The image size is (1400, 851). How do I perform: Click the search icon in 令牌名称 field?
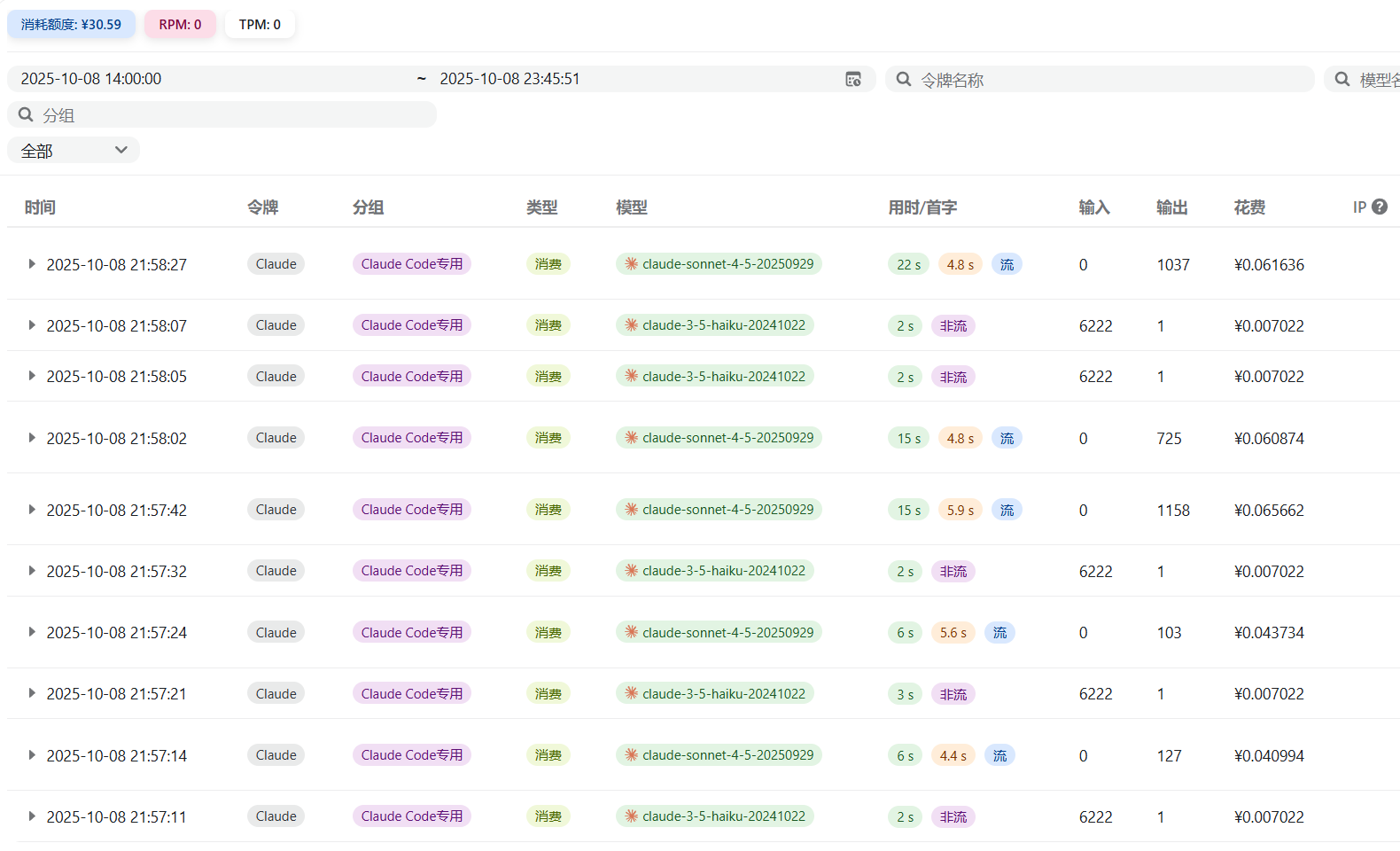click(x=903, y=79)
